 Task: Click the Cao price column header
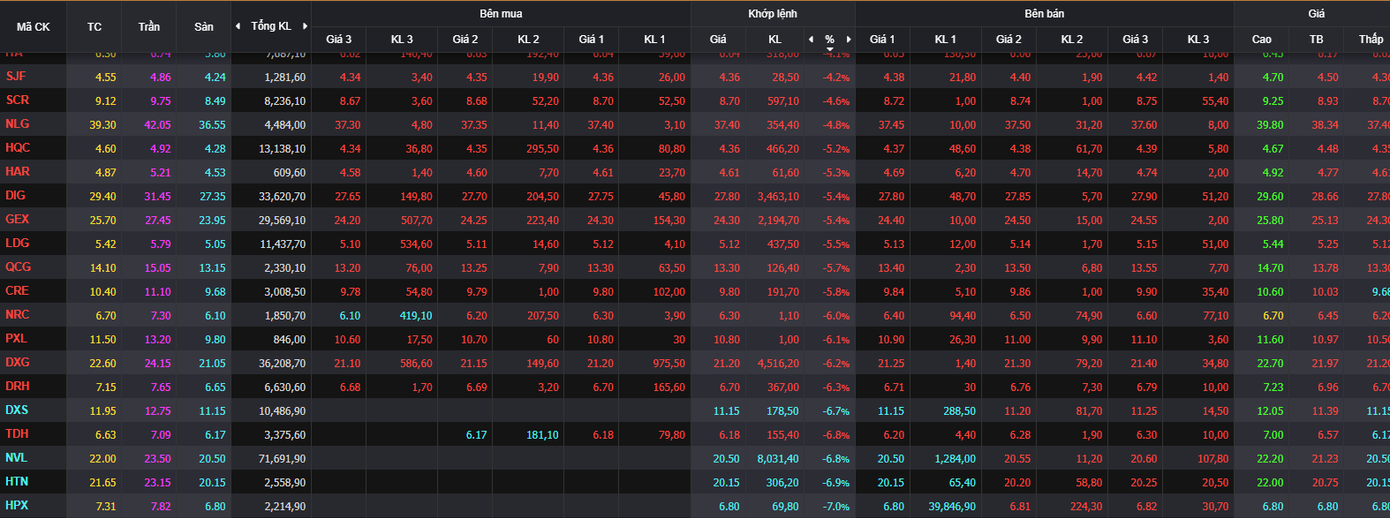tap(1262, 39)
